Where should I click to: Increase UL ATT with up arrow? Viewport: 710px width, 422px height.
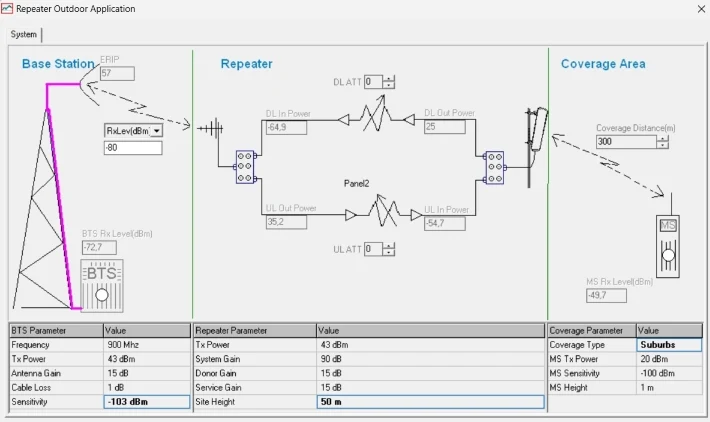[x=389, y=246]
